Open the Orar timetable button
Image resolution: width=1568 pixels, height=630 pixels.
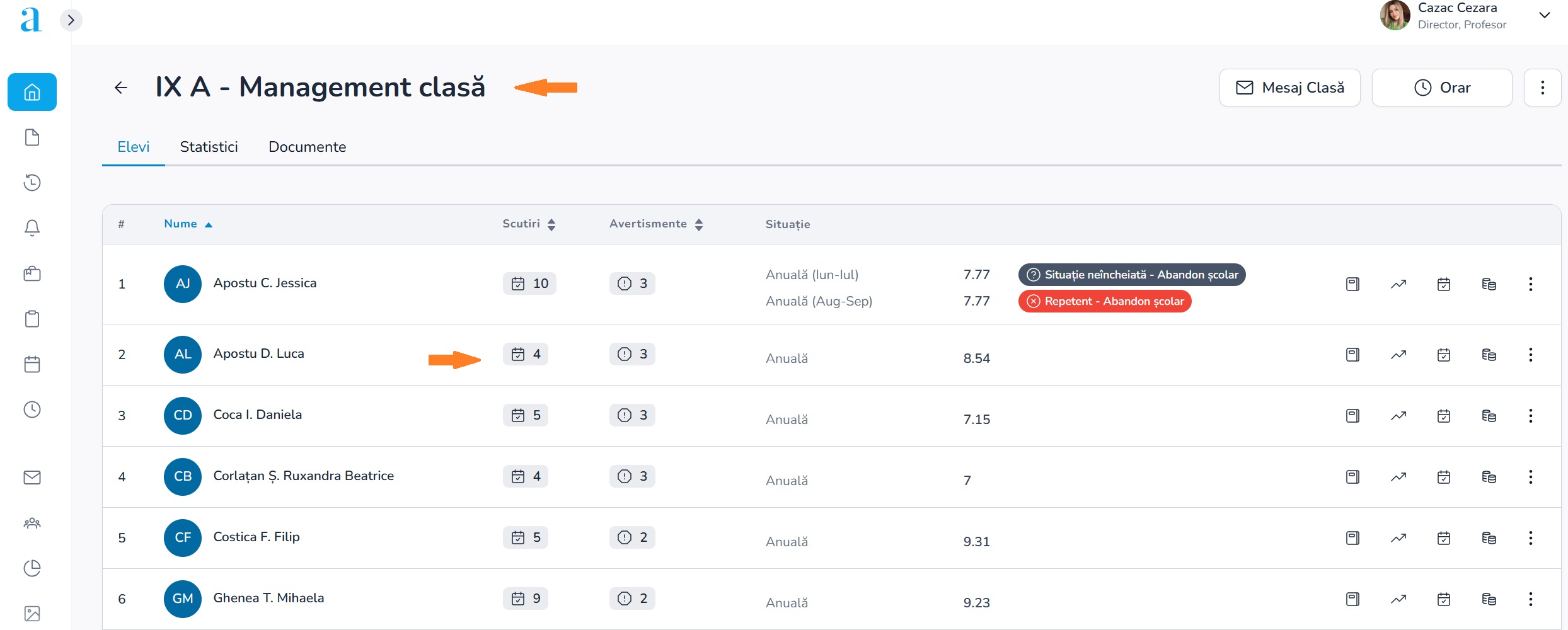coord(1442,88)
